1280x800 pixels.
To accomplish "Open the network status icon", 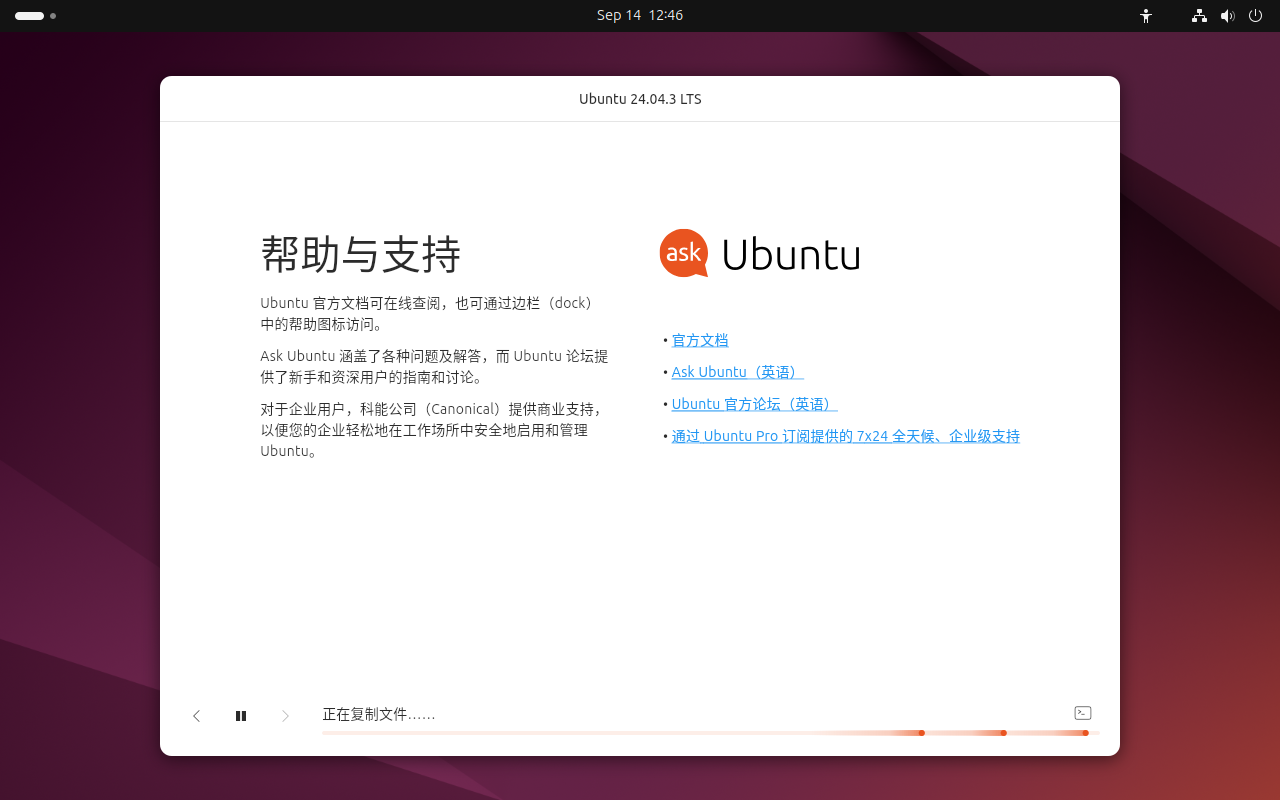I will point(1199,16).
